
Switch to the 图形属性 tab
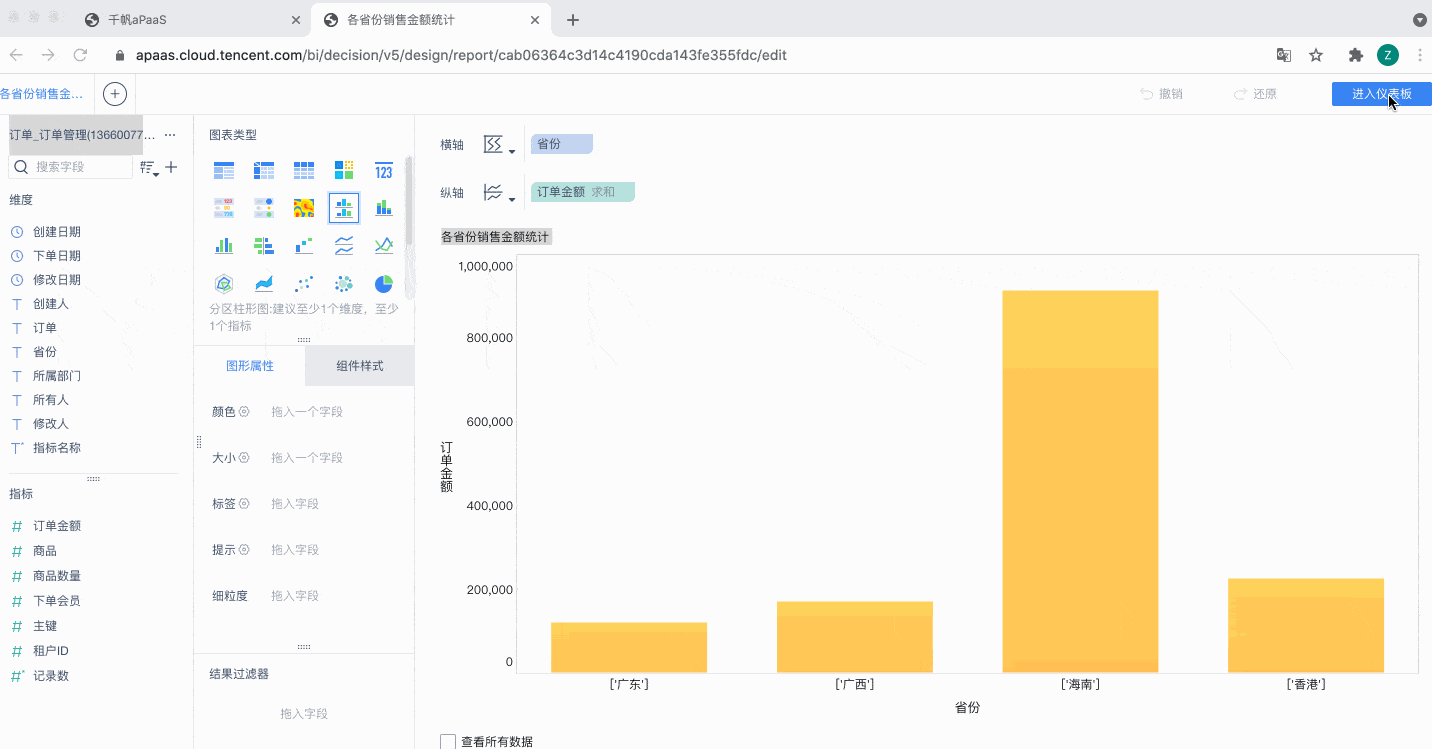point(249,366)
